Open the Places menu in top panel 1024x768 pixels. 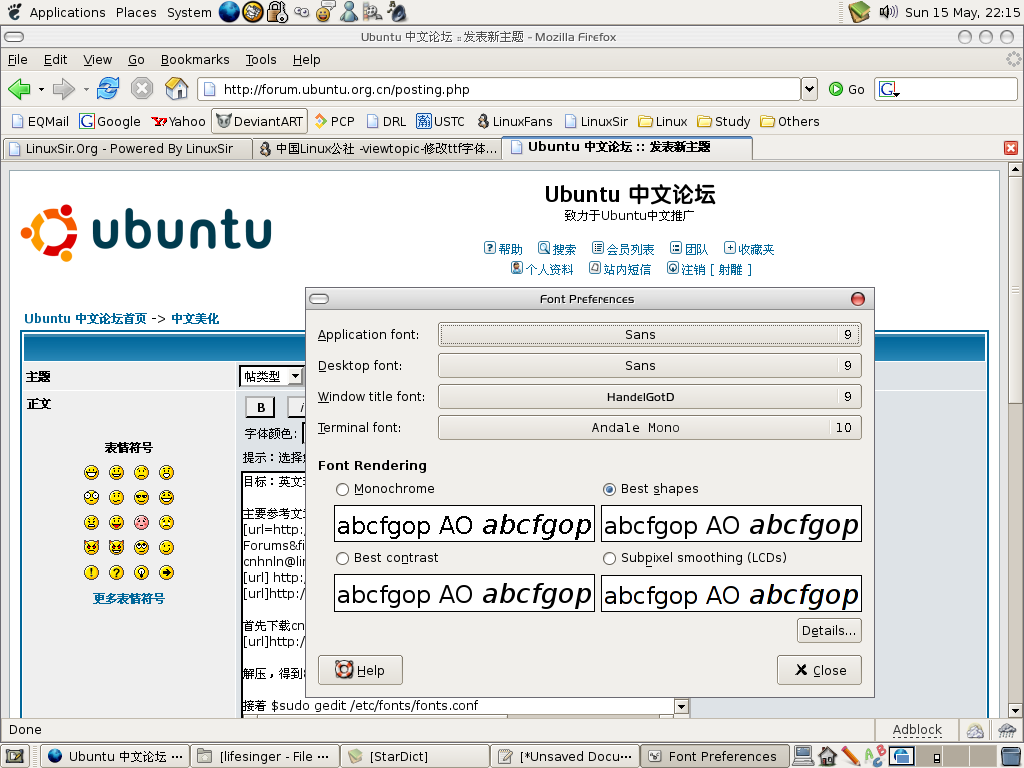pyautogui.click(x=136, y=12)
